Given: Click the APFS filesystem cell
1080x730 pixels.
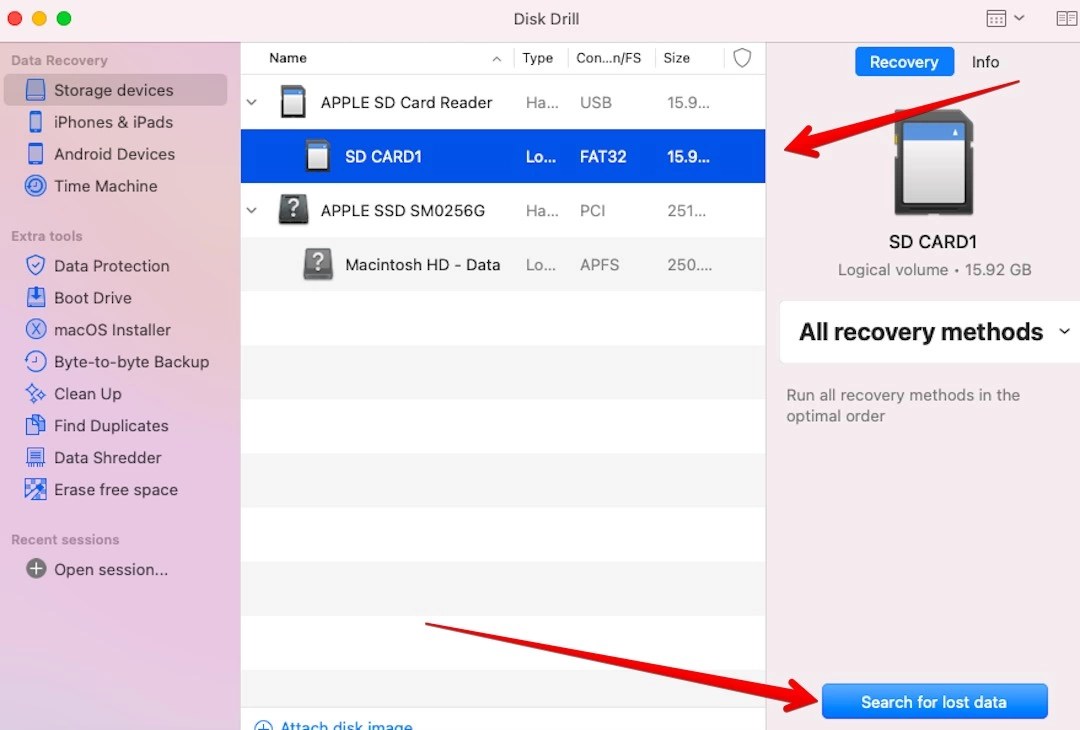Looking at the screenshot, I should pyautogui.click(x=599, y=264).
